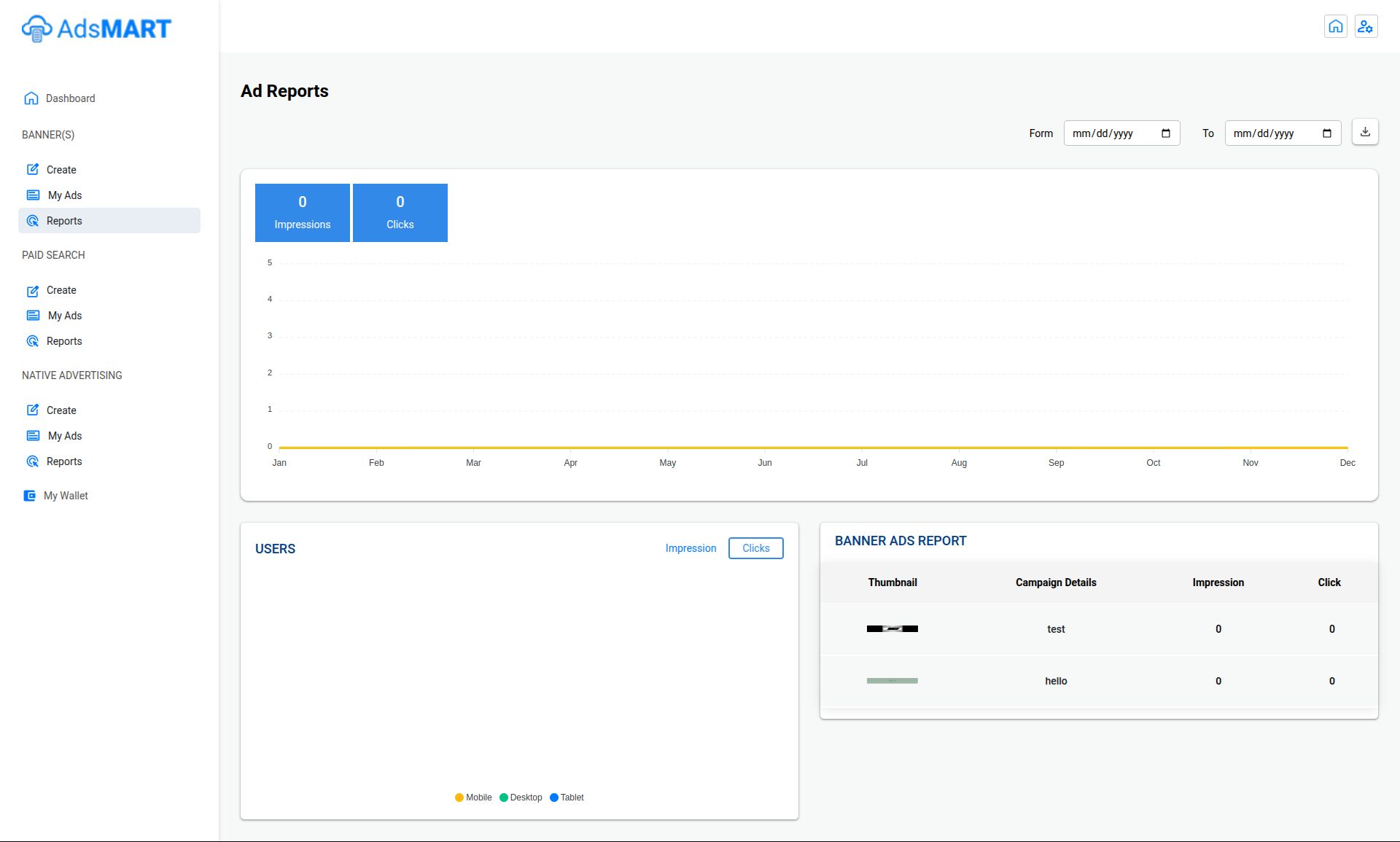Open the user settings icon in header

(x=1366, y=27)
